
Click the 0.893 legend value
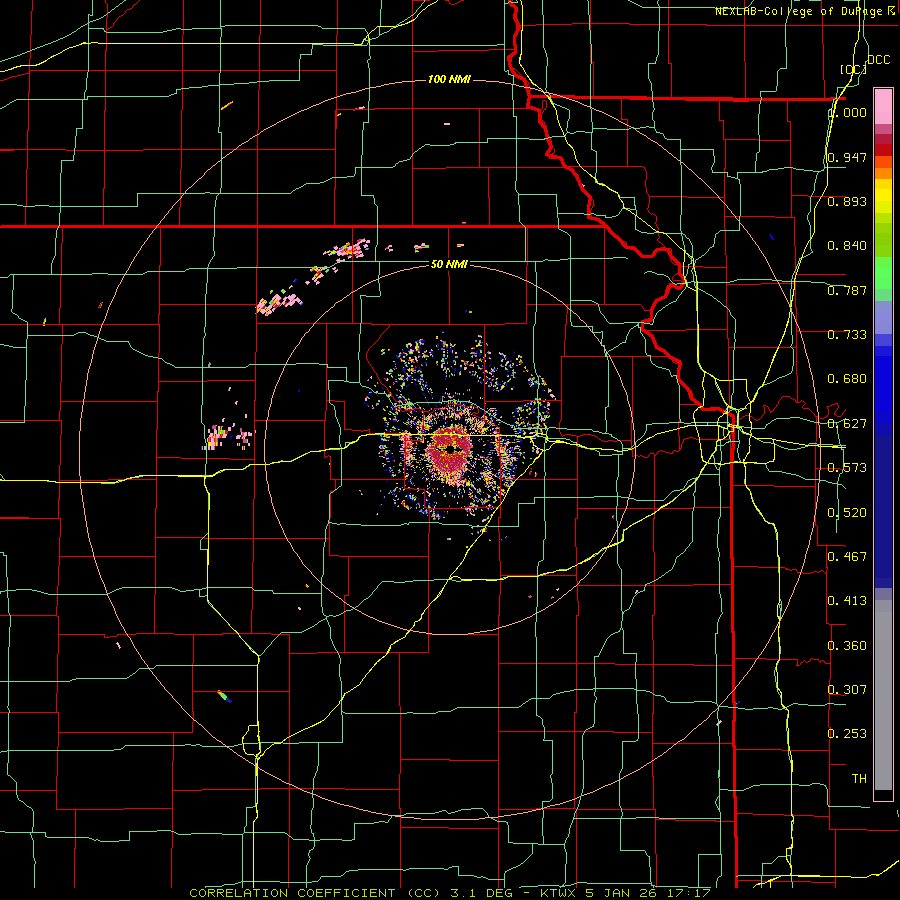pyautogui.click(x=847, y=201)
